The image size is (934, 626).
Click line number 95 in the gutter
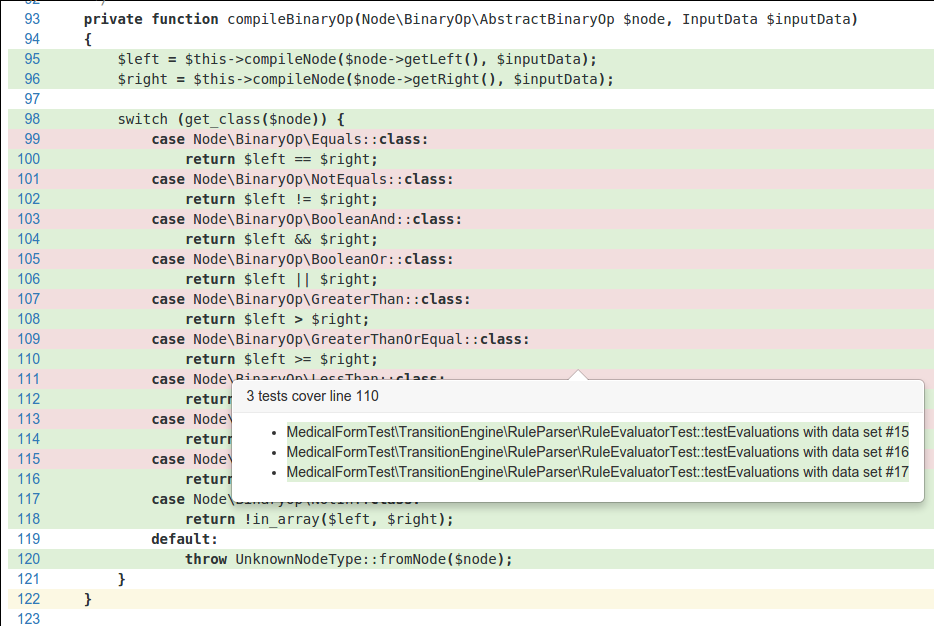click(31, 59)
